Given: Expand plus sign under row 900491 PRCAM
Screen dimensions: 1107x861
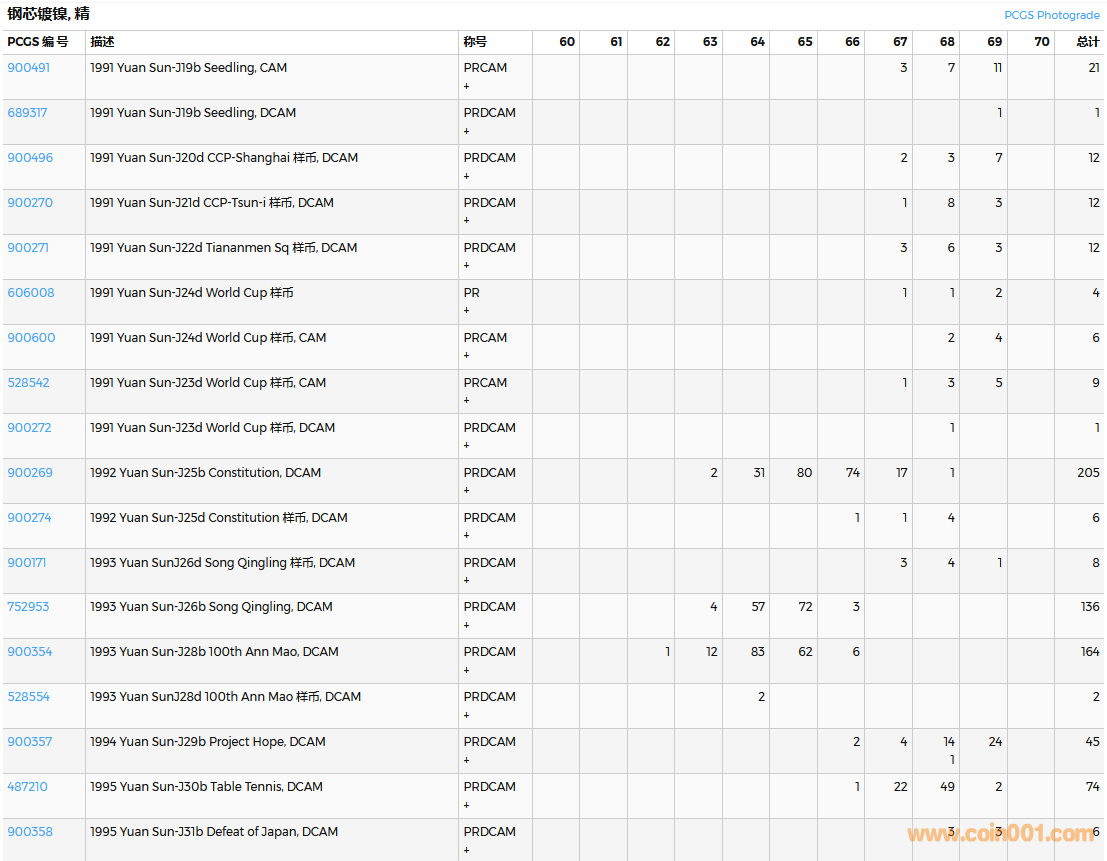Looking at the screenshot, I should (x=466, y=86).
